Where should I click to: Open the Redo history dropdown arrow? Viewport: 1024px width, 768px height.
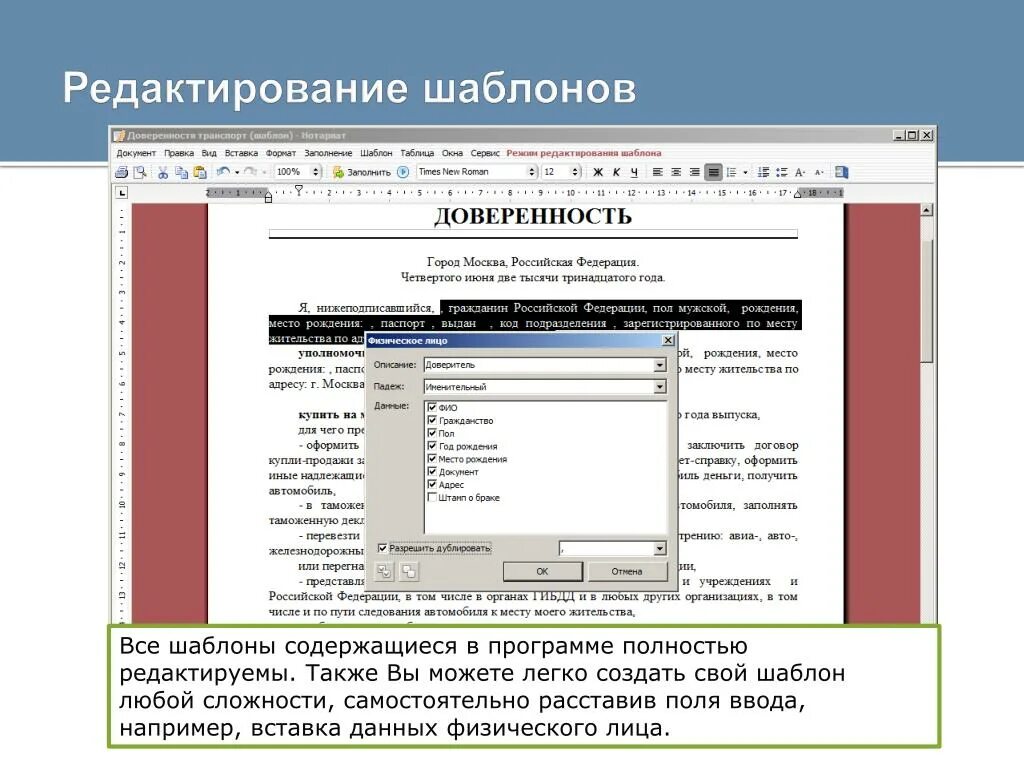point(264,172)
